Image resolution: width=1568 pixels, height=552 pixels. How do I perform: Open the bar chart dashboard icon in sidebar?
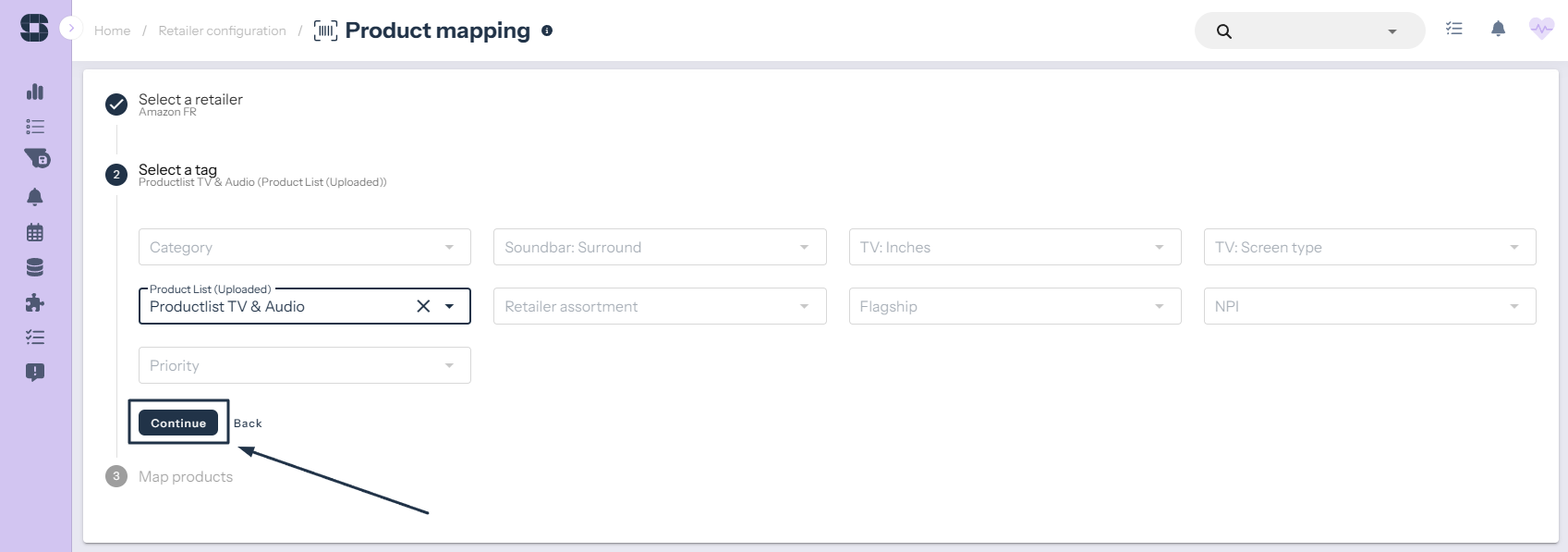[35, 92]
